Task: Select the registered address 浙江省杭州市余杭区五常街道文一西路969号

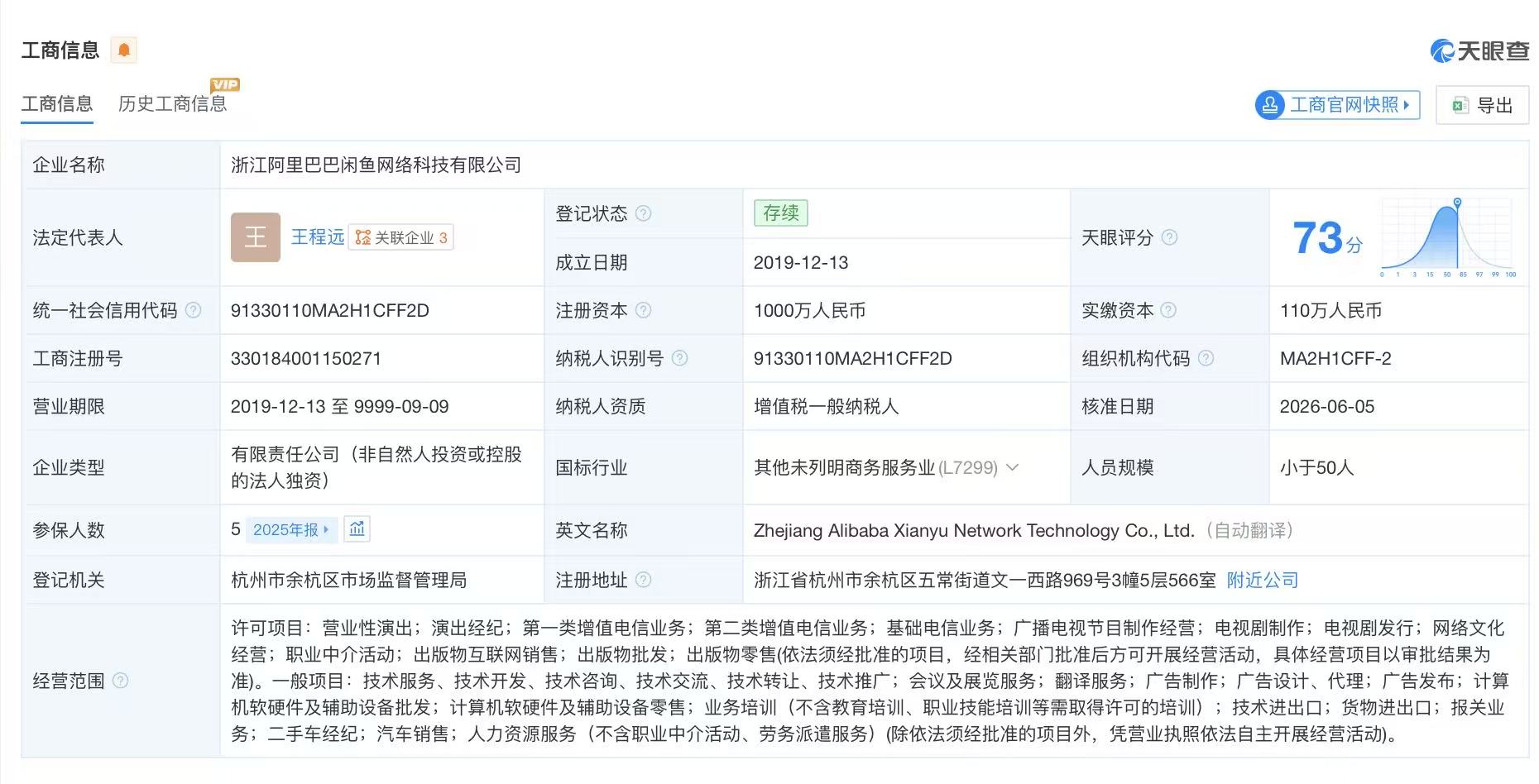Action: (x=985, y=580)
